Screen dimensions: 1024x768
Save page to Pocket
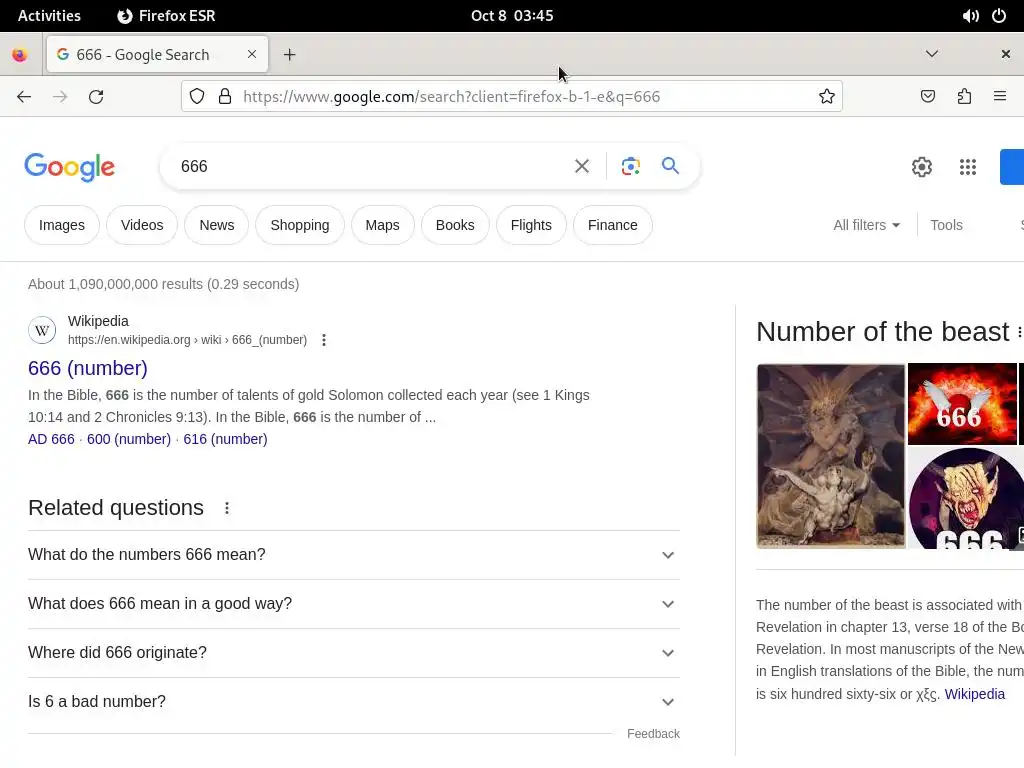click(x=927, y=97)
